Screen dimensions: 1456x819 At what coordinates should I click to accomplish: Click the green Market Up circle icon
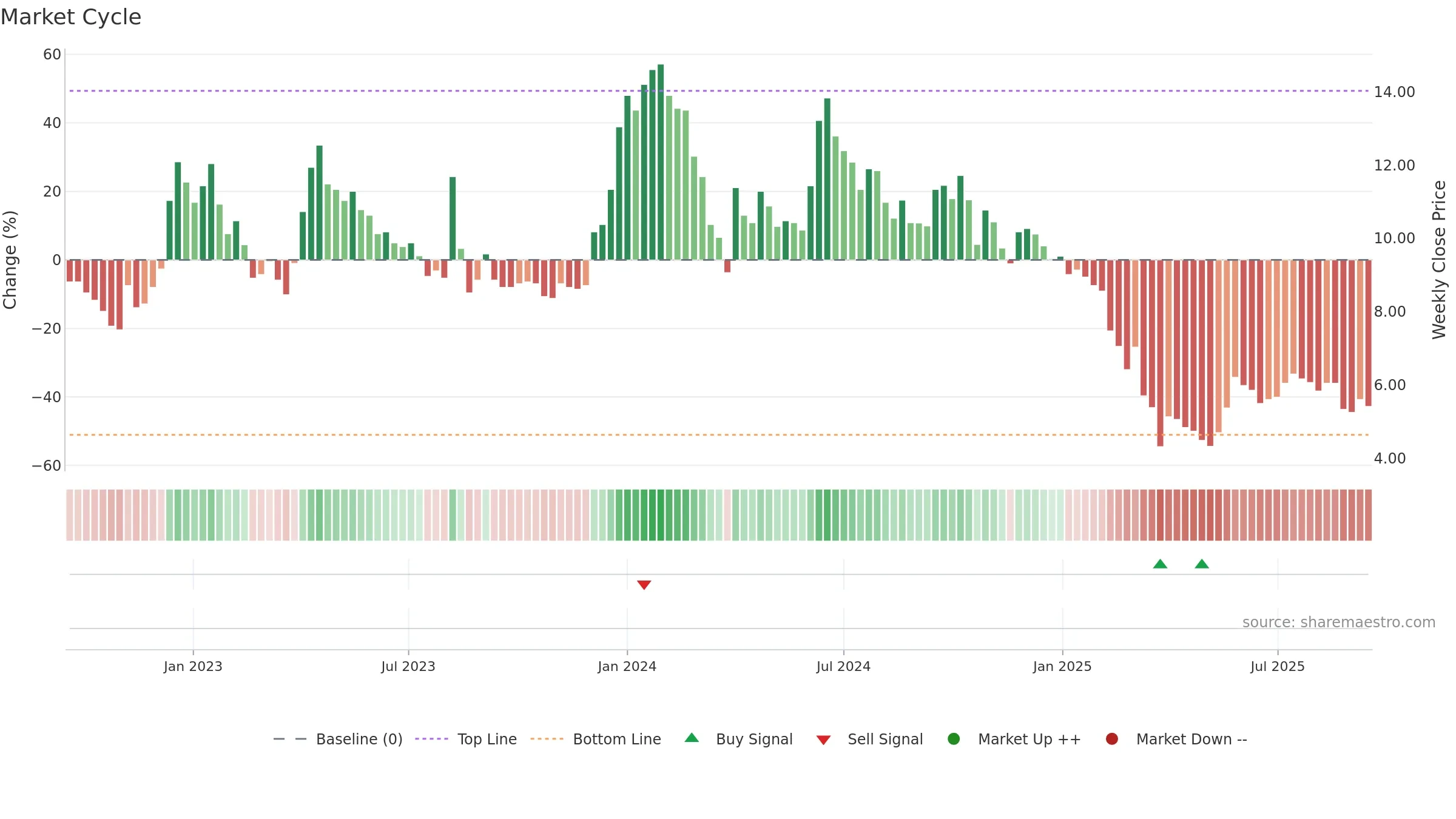click(954, 739)
